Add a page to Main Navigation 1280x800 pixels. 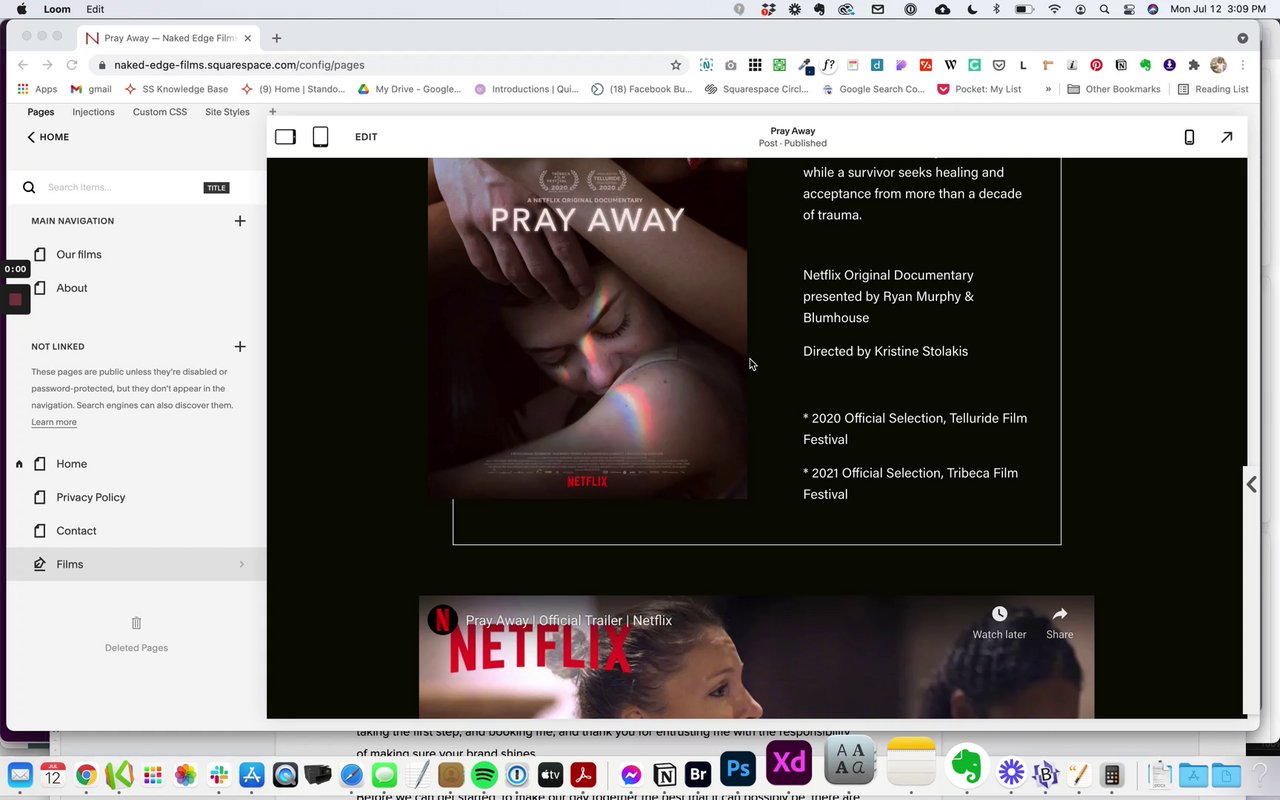240,221
